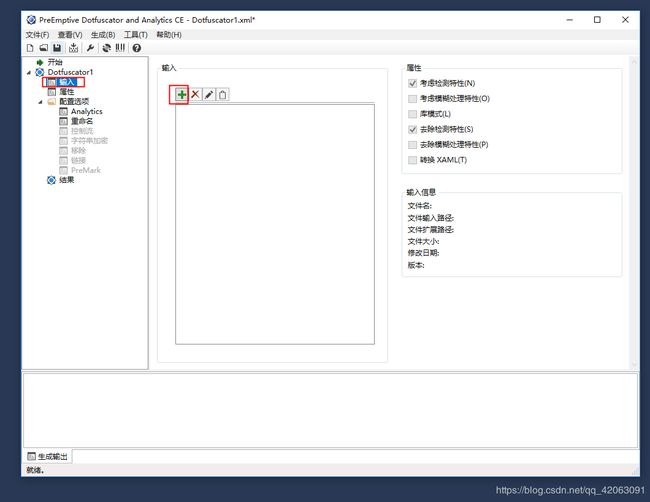Screen dimensions: 650x502
Task: Open the 生成(B) menu
Action: (103, 35)
